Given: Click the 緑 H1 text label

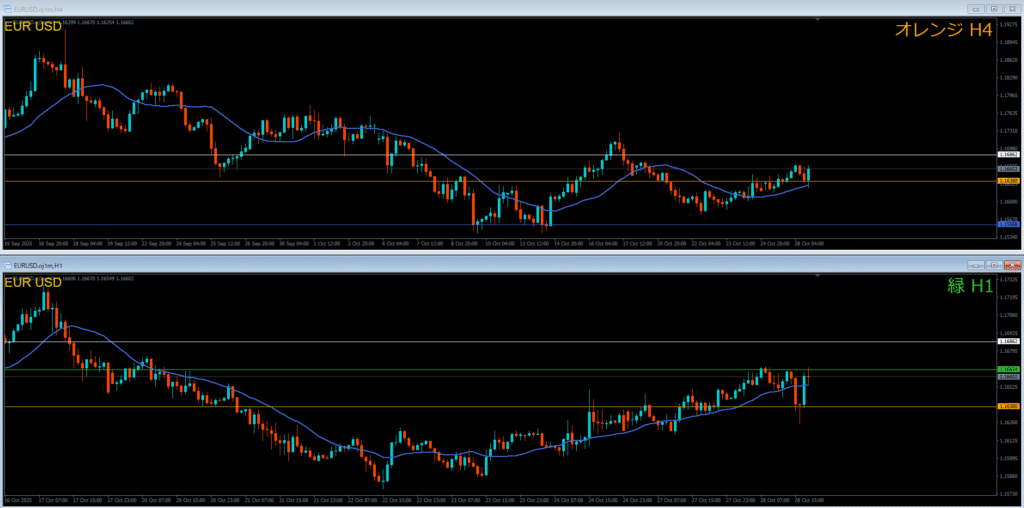Looking at the screenshot, I should 968,286.
